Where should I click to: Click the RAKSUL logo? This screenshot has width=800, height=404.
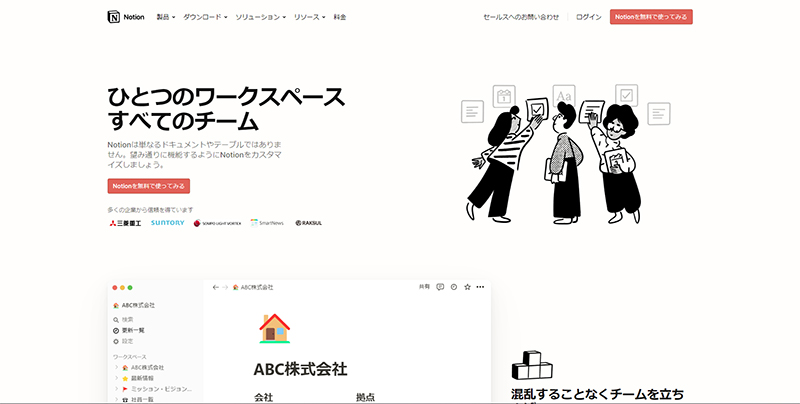(309, 223)
